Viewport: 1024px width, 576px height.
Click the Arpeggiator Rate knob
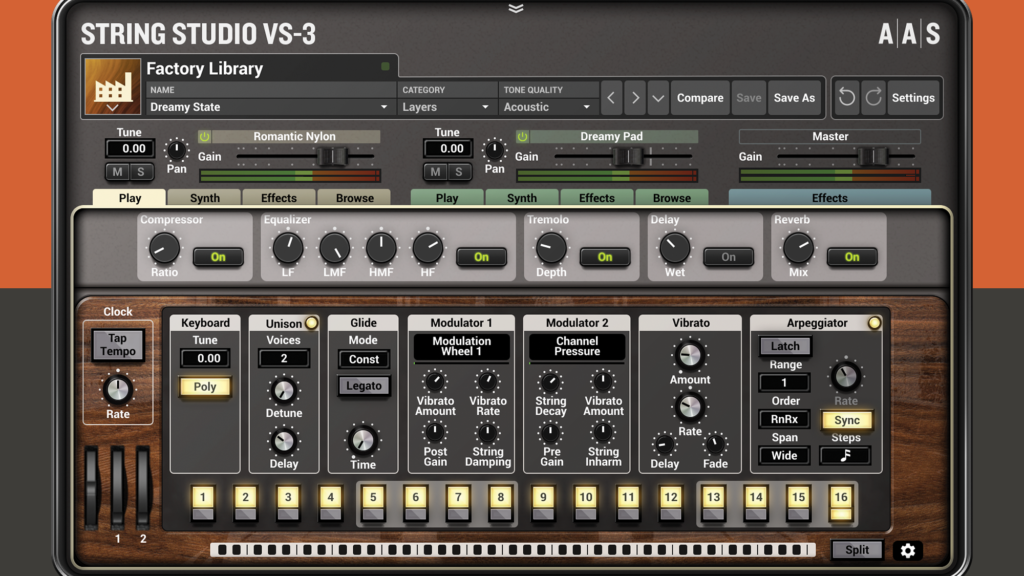click(846, 376)
